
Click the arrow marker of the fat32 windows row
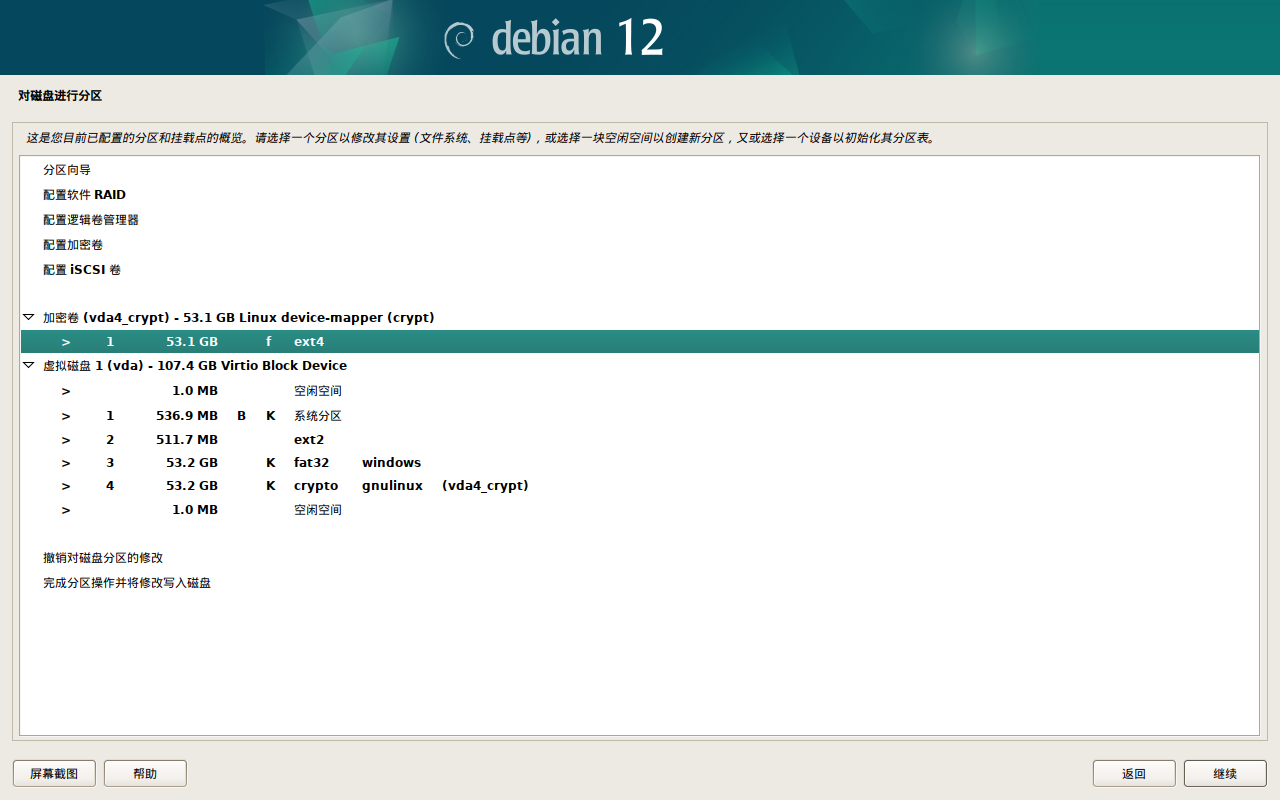click(x=66, y=463)
